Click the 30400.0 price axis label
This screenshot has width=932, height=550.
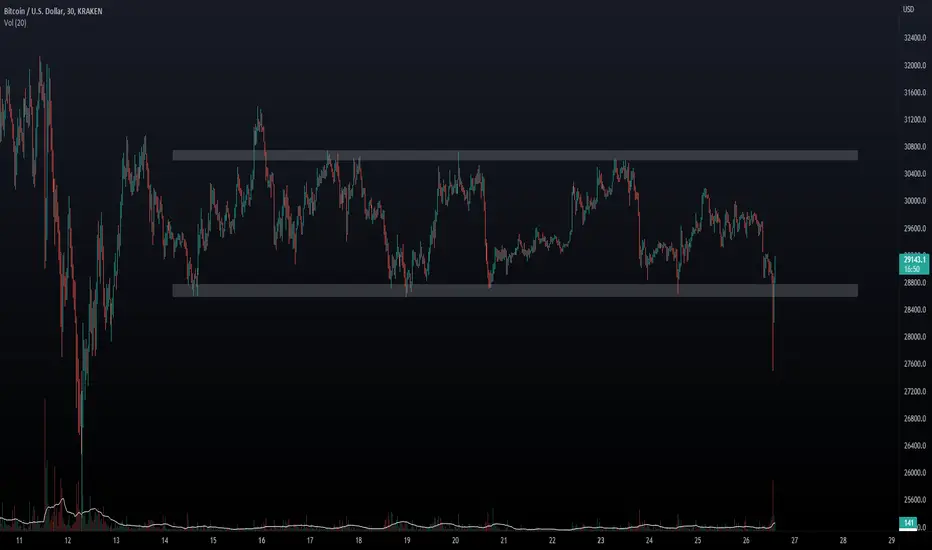point(915,174)
